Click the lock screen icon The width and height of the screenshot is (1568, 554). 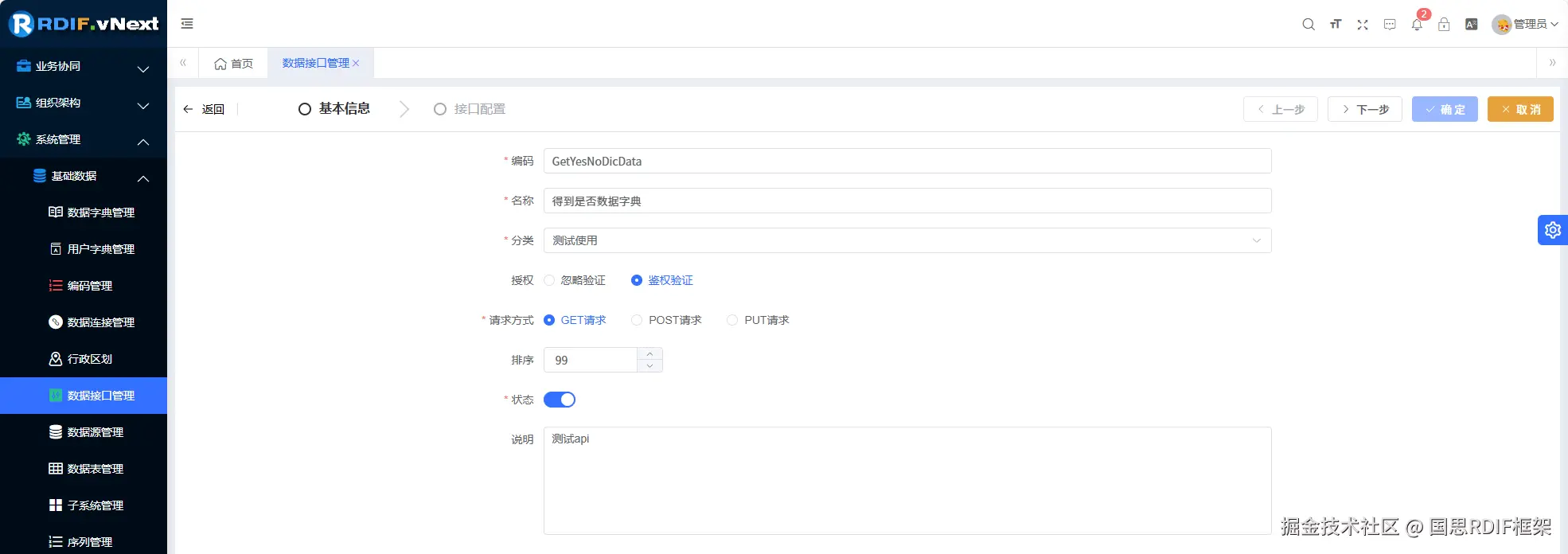(x=1444, y=25)
